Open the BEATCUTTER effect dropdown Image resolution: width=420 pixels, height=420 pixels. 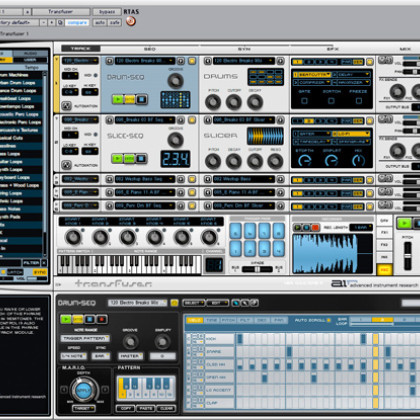tap(312, 74)
